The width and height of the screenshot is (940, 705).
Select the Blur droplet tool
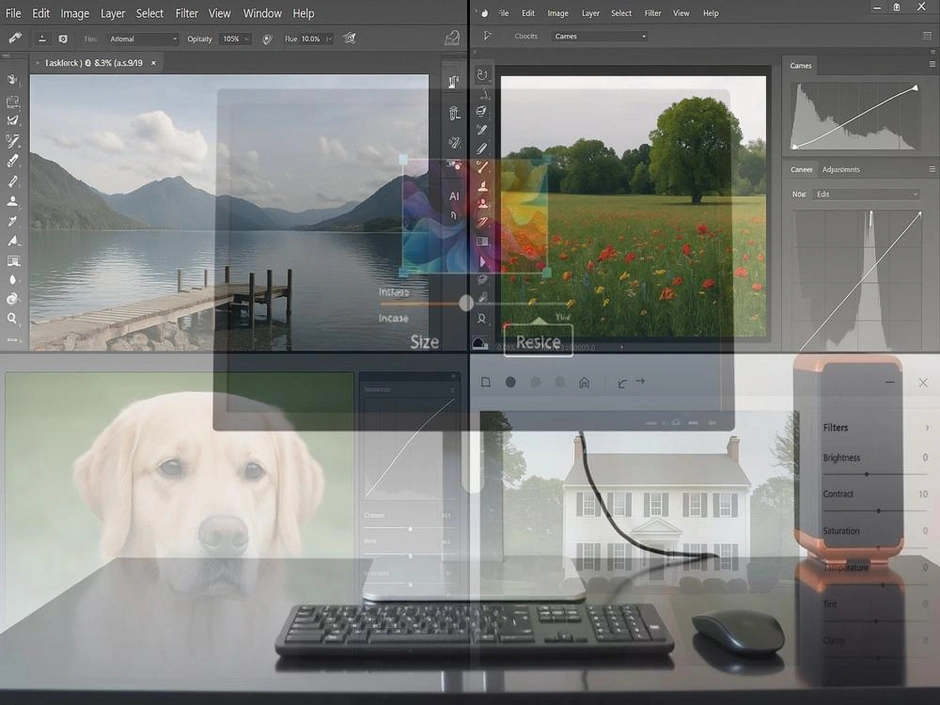(x=13, y=281)
